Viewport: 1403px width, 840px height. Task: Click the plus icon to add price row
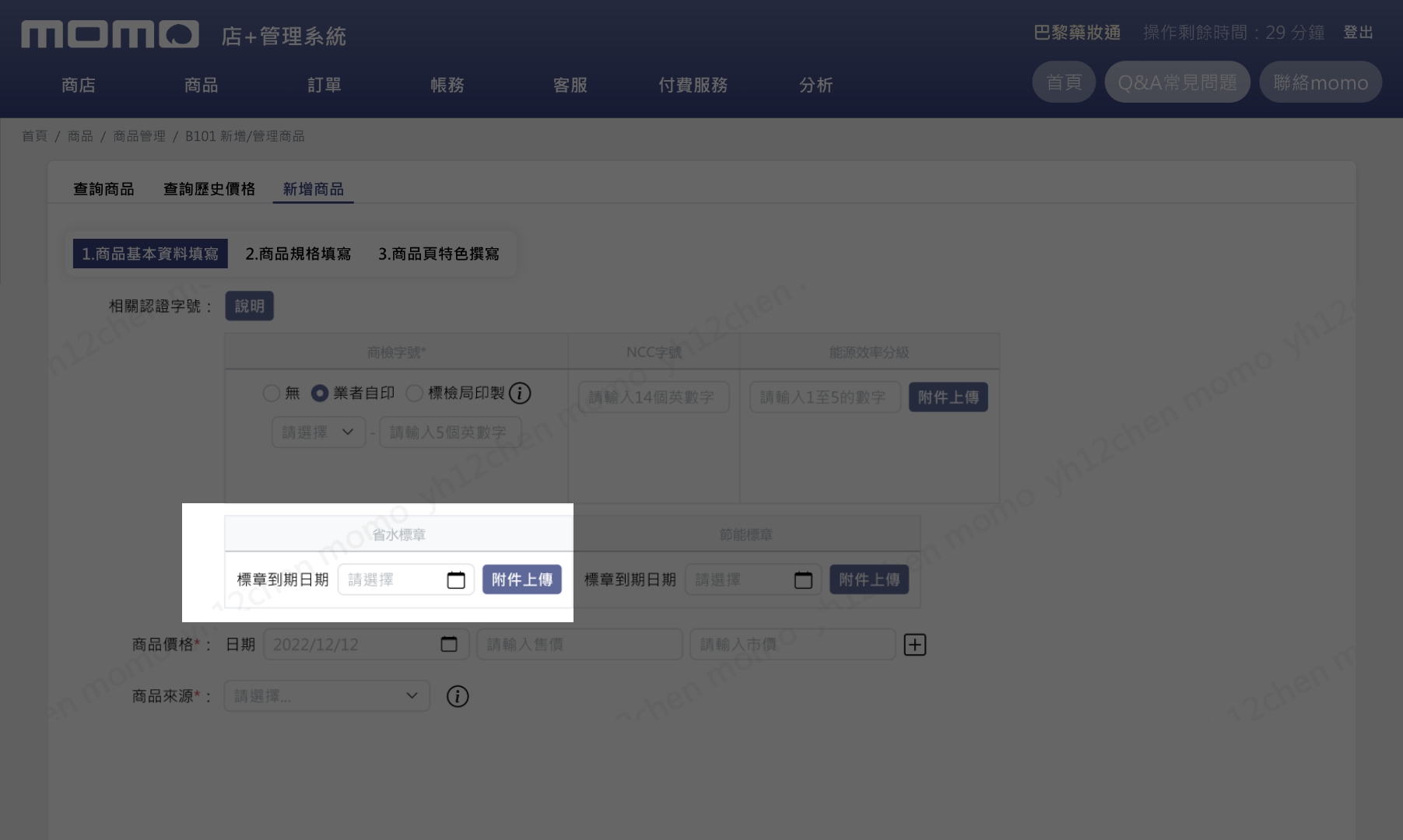click(x=915, y=645)
